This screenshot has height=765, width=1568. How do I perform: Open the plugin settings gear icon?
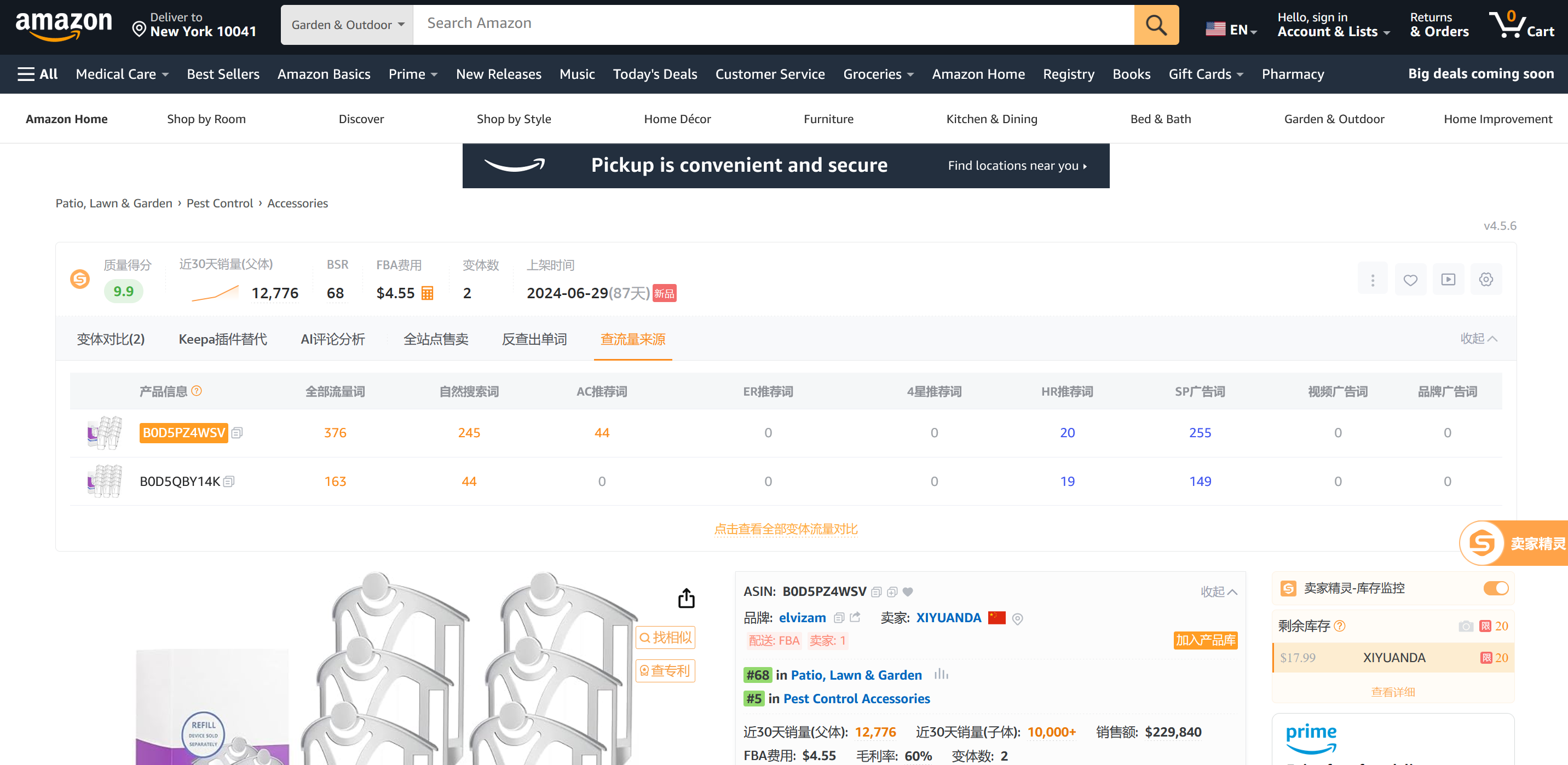click(x=1485, y=279)
